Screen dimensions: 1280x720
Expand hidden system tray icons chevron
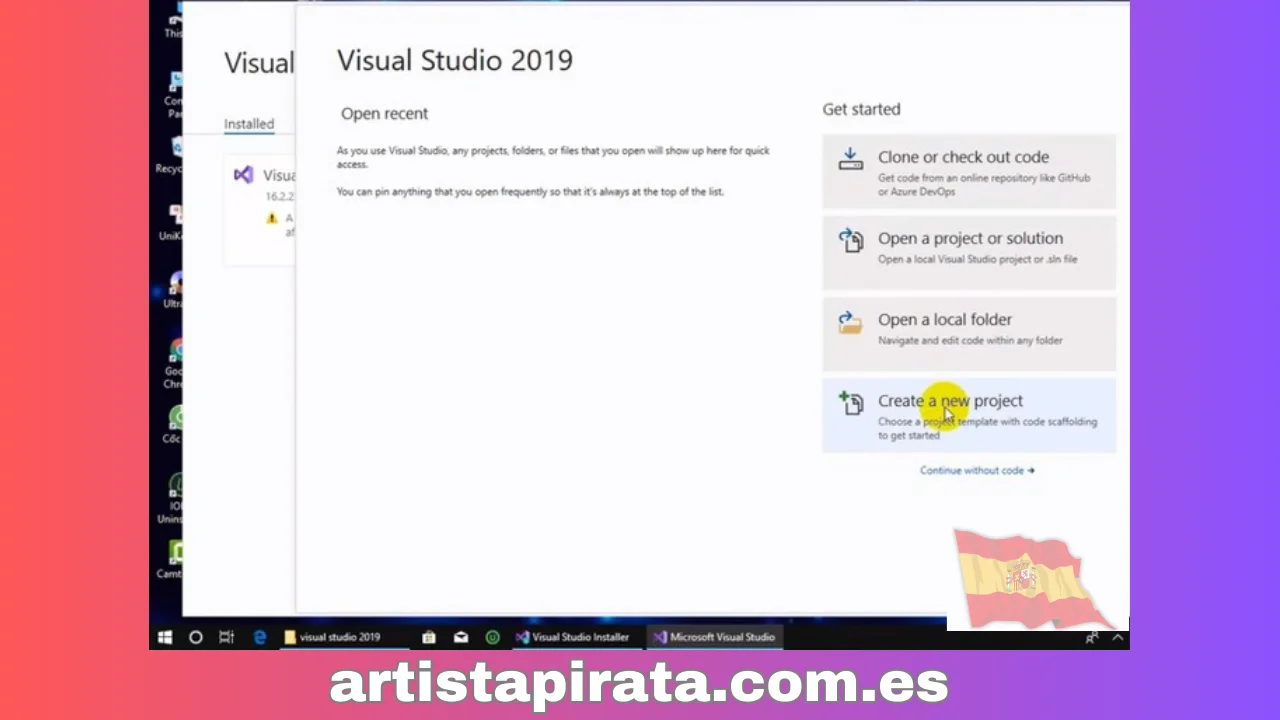tap(1118, 638)
